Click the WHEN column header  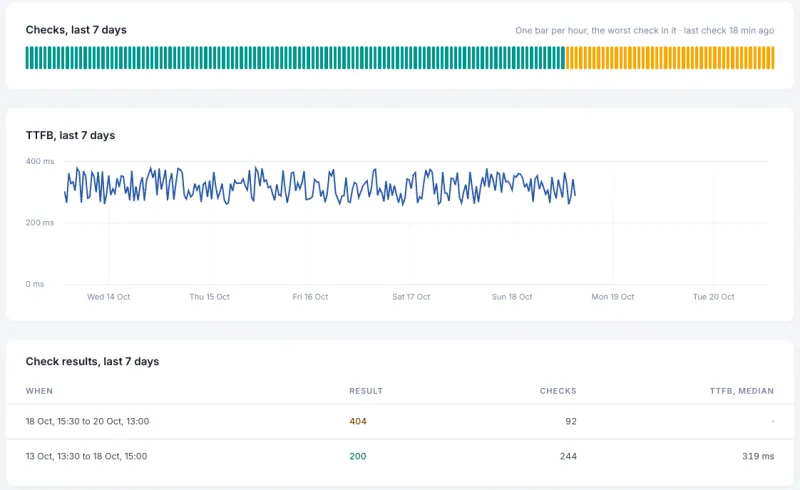point(39,391)
